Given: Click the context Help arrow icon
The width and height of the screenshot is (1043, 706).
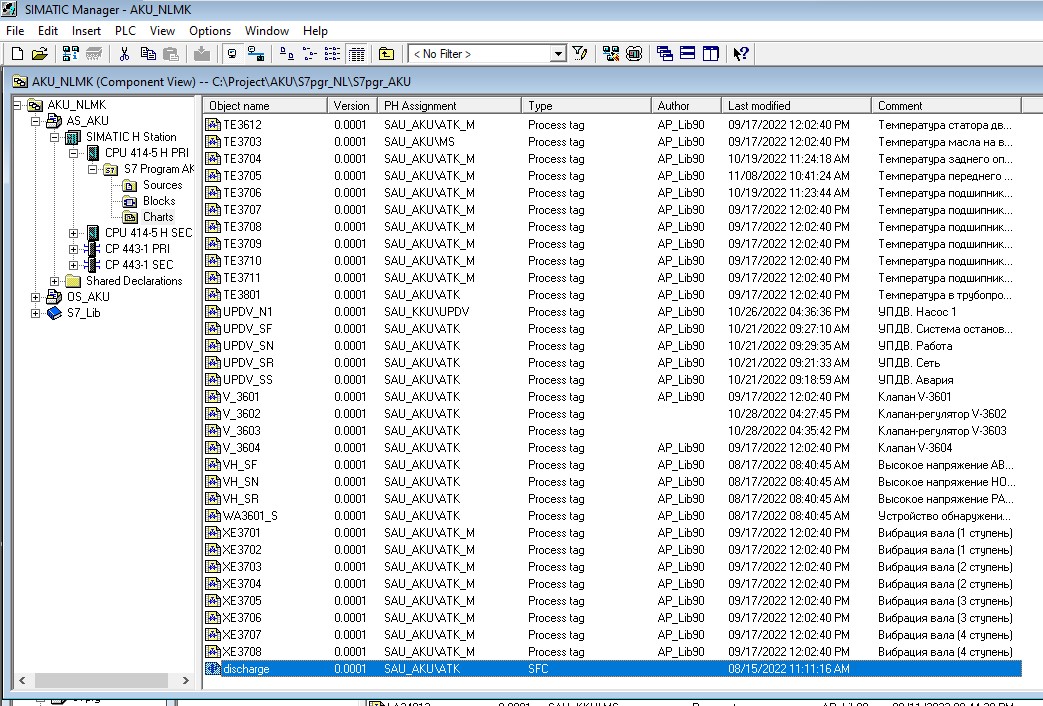Looking at the screenshot, I should click(x=741, y=54).
